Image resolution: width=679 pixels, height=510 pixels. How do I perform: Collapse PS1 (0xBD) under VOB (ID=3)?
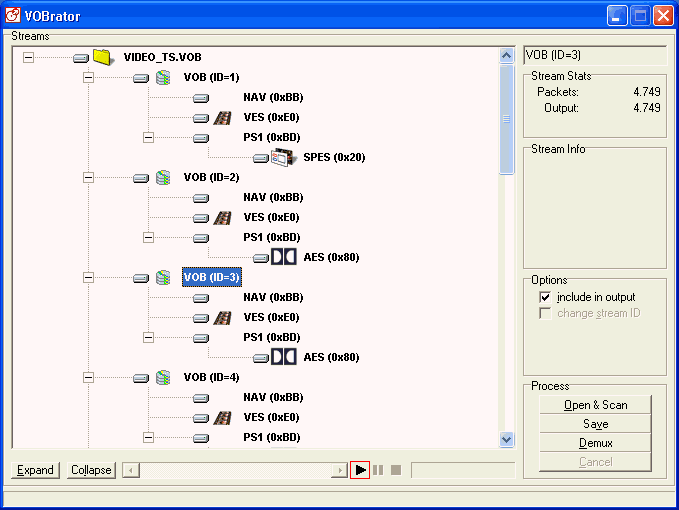[149, 338]
